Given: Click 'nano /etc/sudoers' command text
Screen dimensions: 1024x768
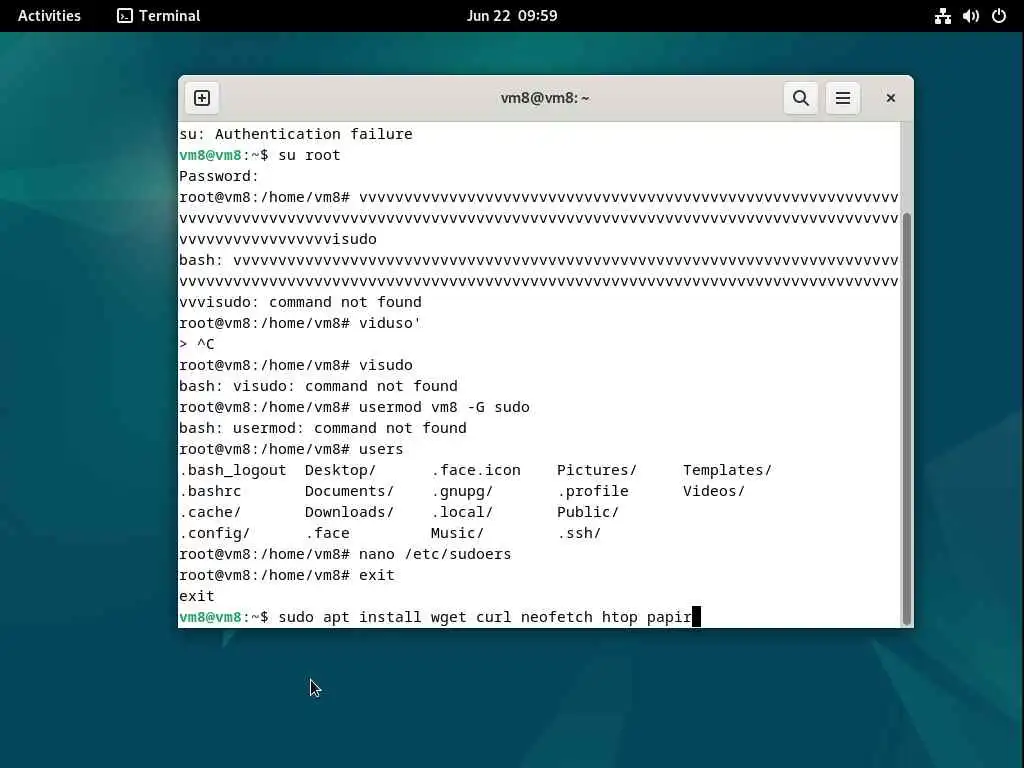Looking at the screenshot, I should (x=435, y=554).
